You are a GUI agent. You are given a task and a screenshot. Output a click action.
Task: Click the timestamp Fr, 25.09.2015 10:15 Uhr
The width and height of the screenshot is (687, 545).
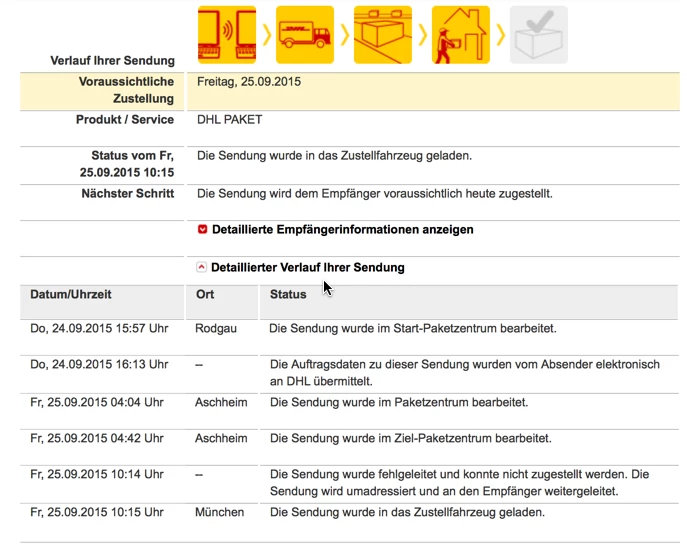tap(97, 513)
